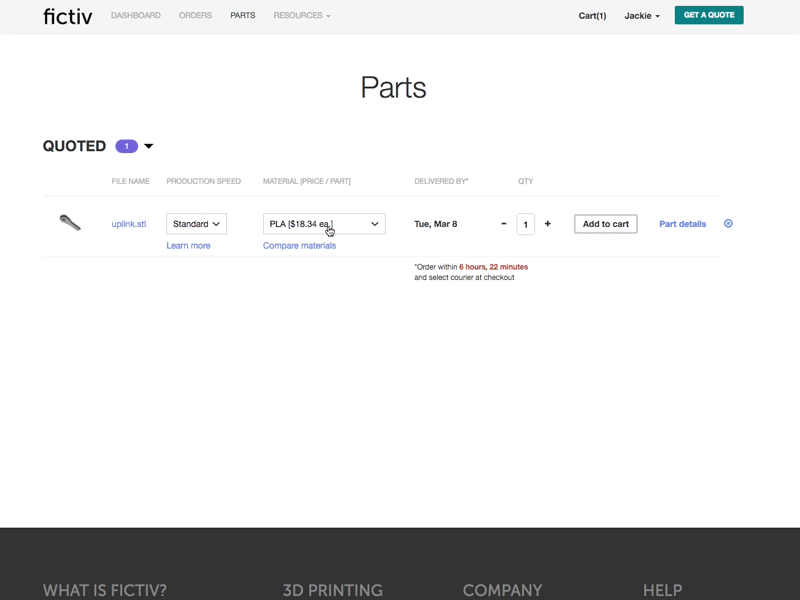Collapse the QUOTED section
The width and height of the screenshot is (800, 600).
click(148, 146)
